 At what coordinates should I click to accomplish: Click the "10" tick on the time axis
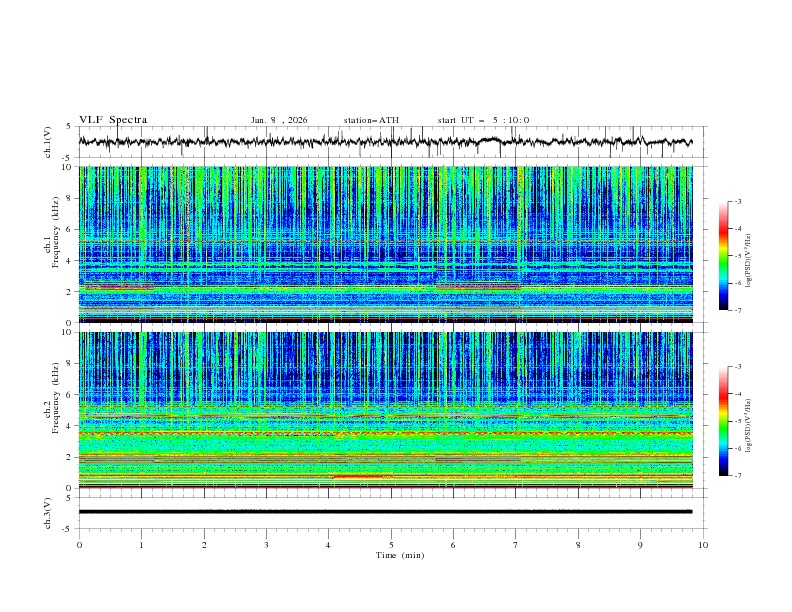click(703, 545)
